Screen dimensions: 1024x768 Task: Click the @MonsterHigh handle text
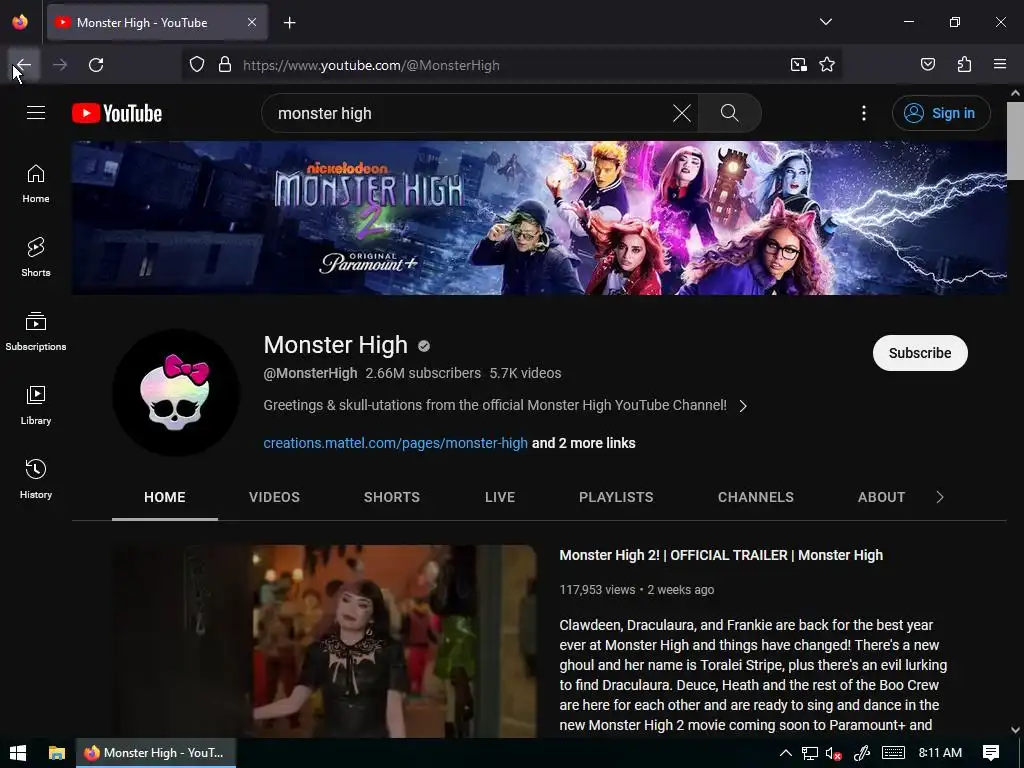pyautogui.click(x=310, y=373)
